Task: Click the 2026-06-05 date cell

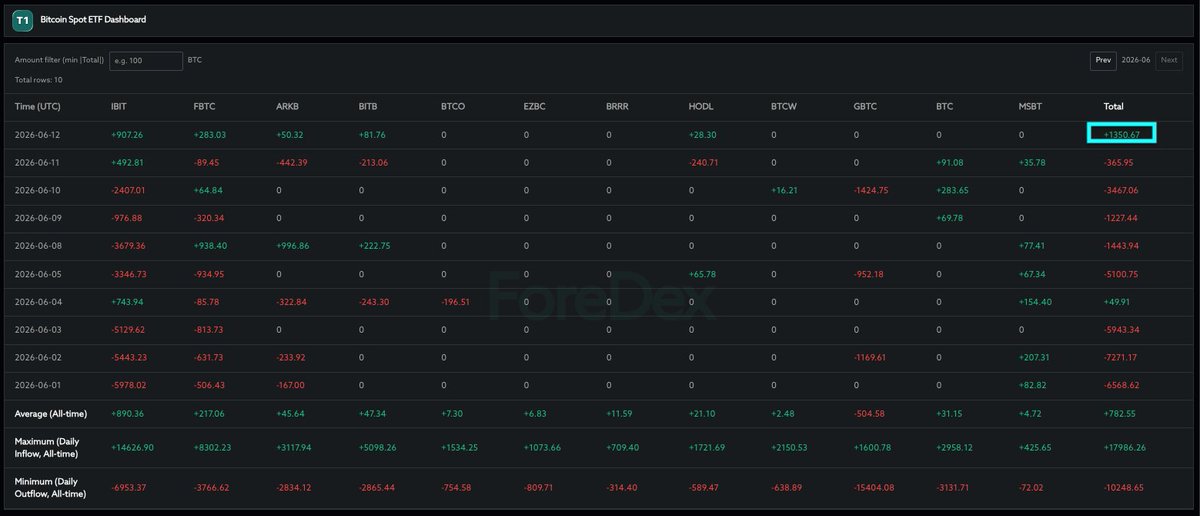Action: (36, 274)
